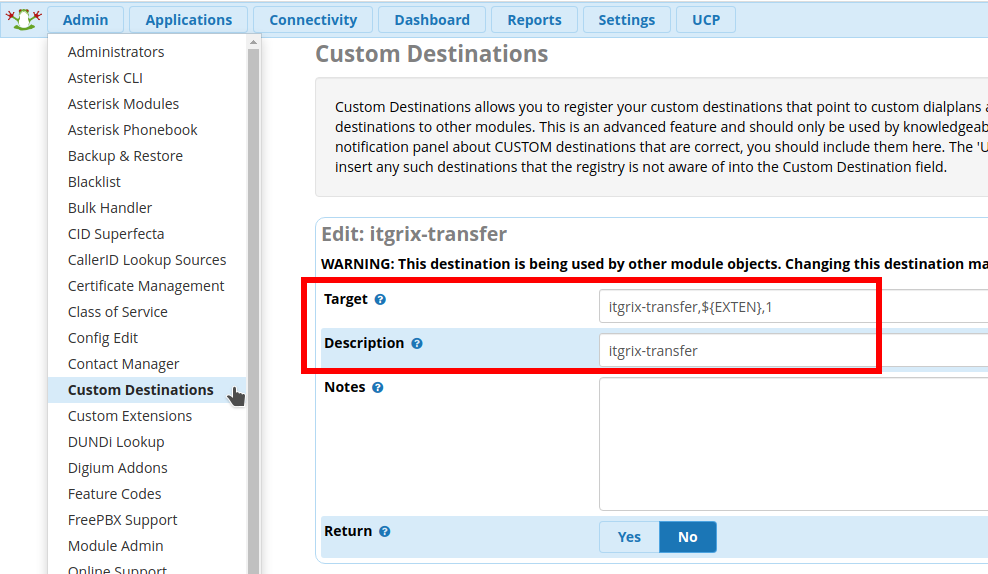This screenshot has height=574, width=988.
Task: Click the Description input field
Action: coord(793,350)
